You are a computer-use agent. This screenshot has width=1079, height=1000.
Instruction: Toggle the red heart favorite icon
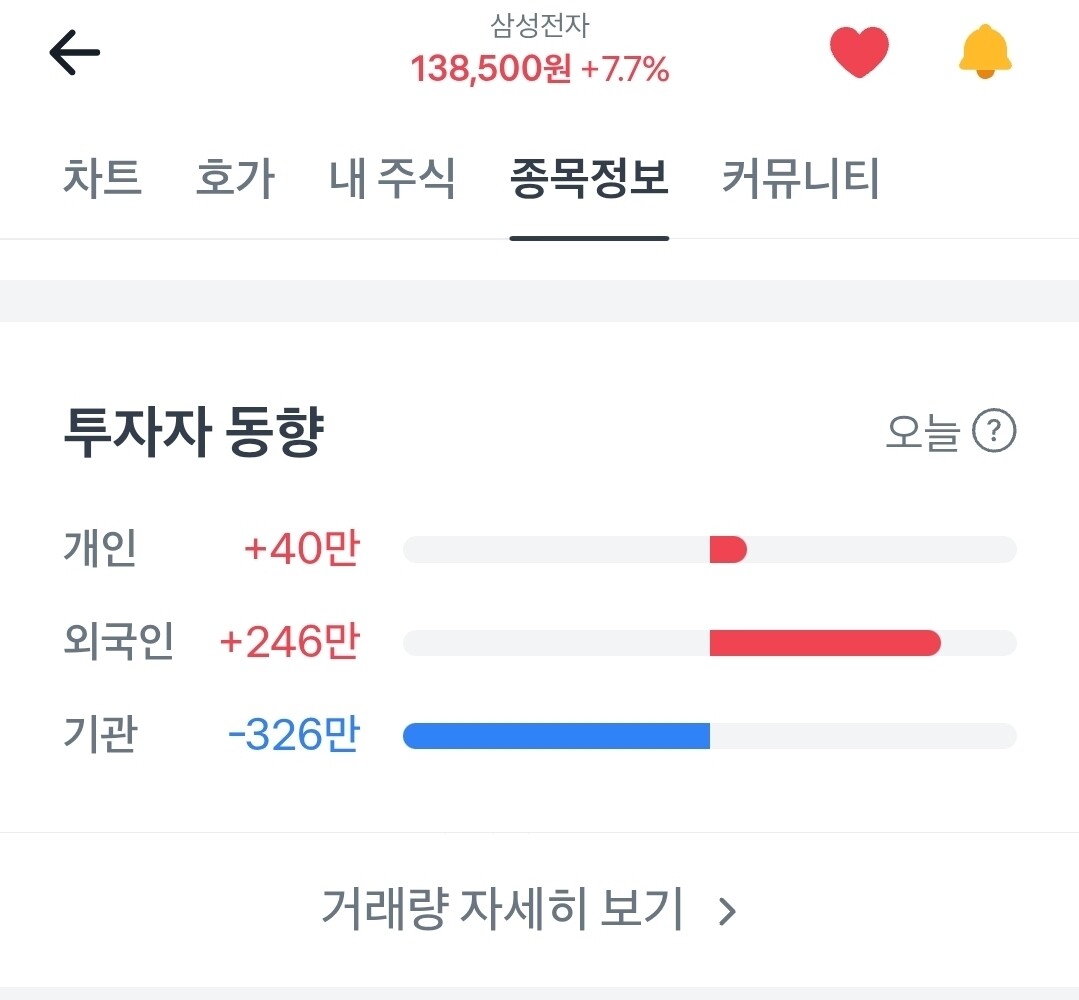[859, 52]
